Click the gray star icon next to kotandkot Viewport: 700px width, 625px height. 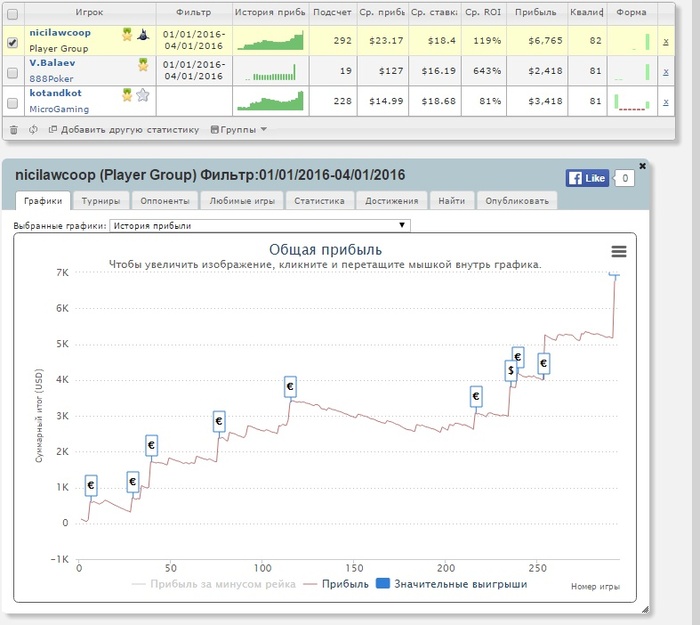pyautogui.click(x=143, y=95)
